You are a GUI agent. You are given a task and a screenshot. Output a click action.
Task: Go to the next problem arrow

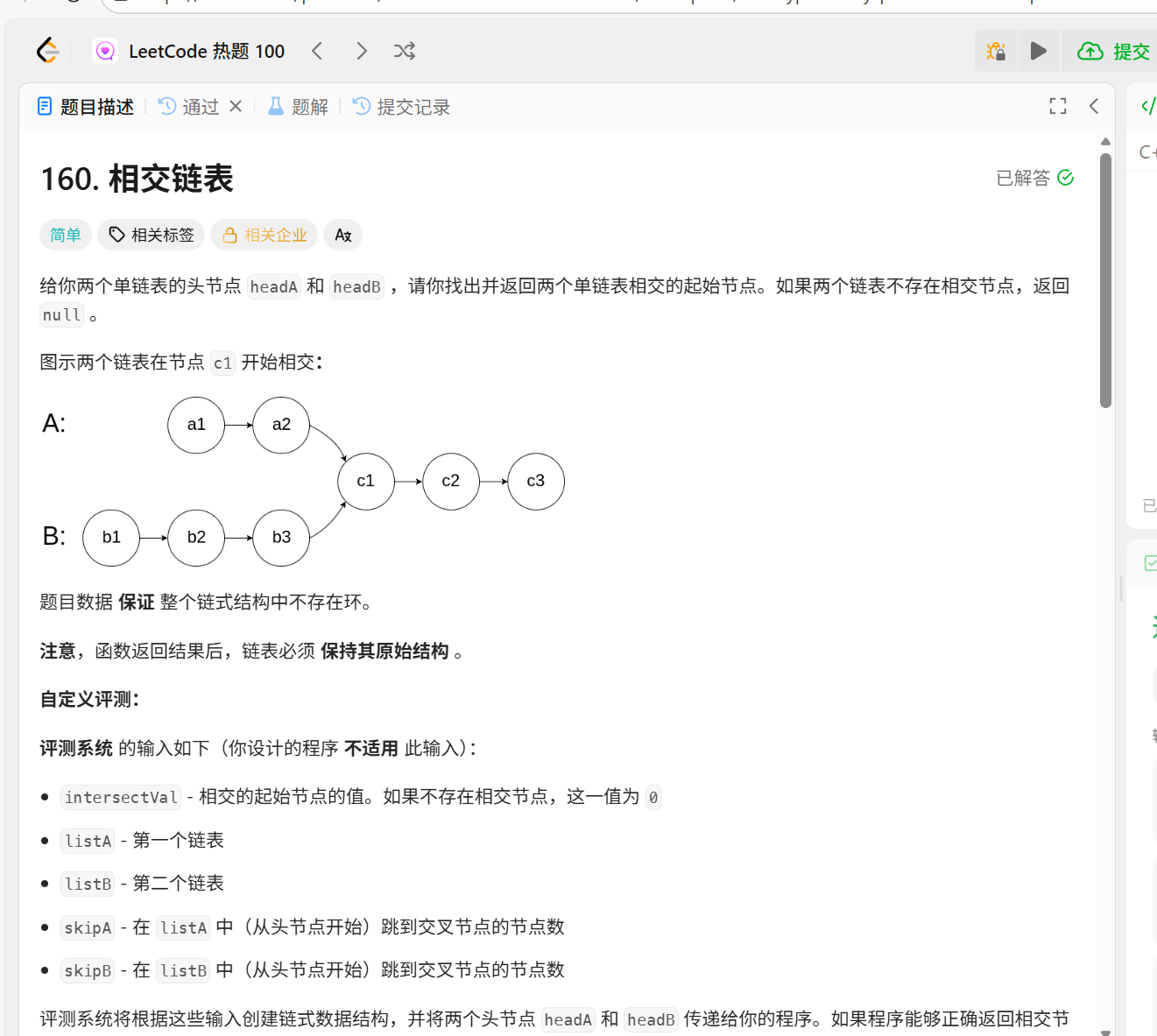coord(362,51)
